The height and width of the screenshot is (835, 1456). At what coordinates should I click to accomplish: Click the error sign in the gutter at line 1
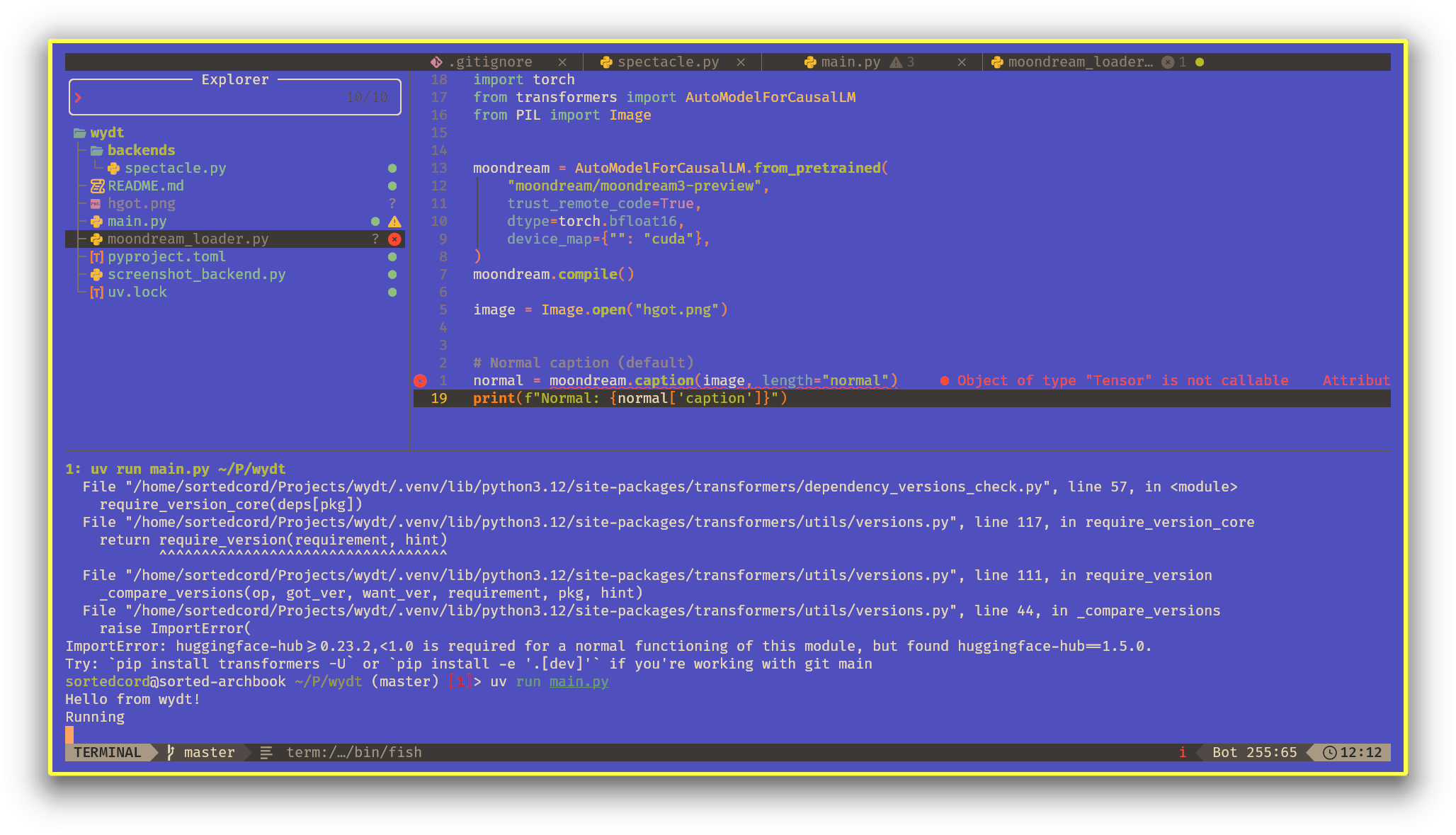(420, 381)
